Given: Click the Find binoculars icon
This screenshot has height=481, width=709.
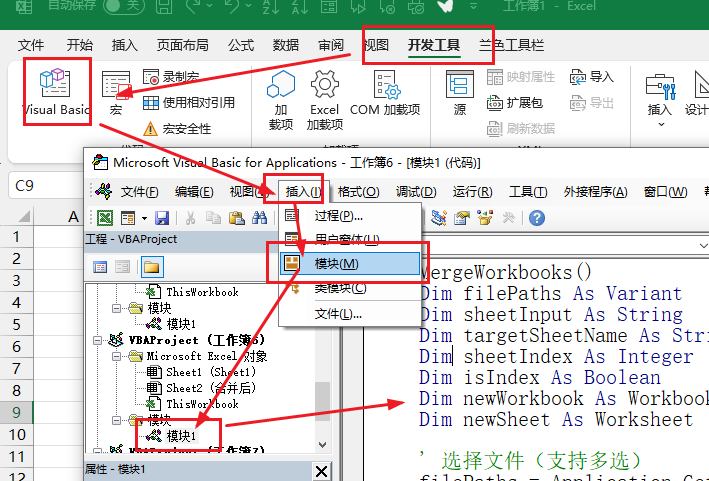Looking at the screenshot, I should (x=260, y=218).
